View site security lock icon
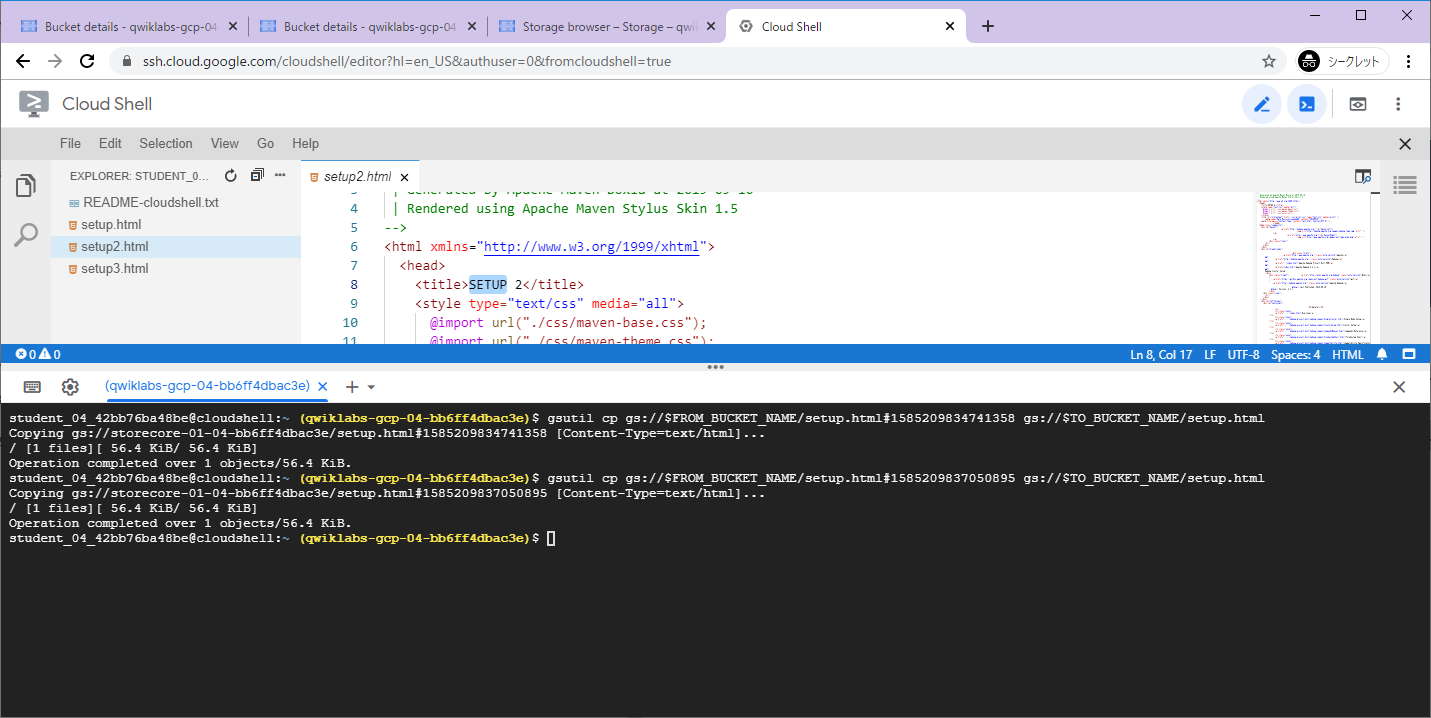This screenshot has width=1431, height=718. (x=126, y=61)
